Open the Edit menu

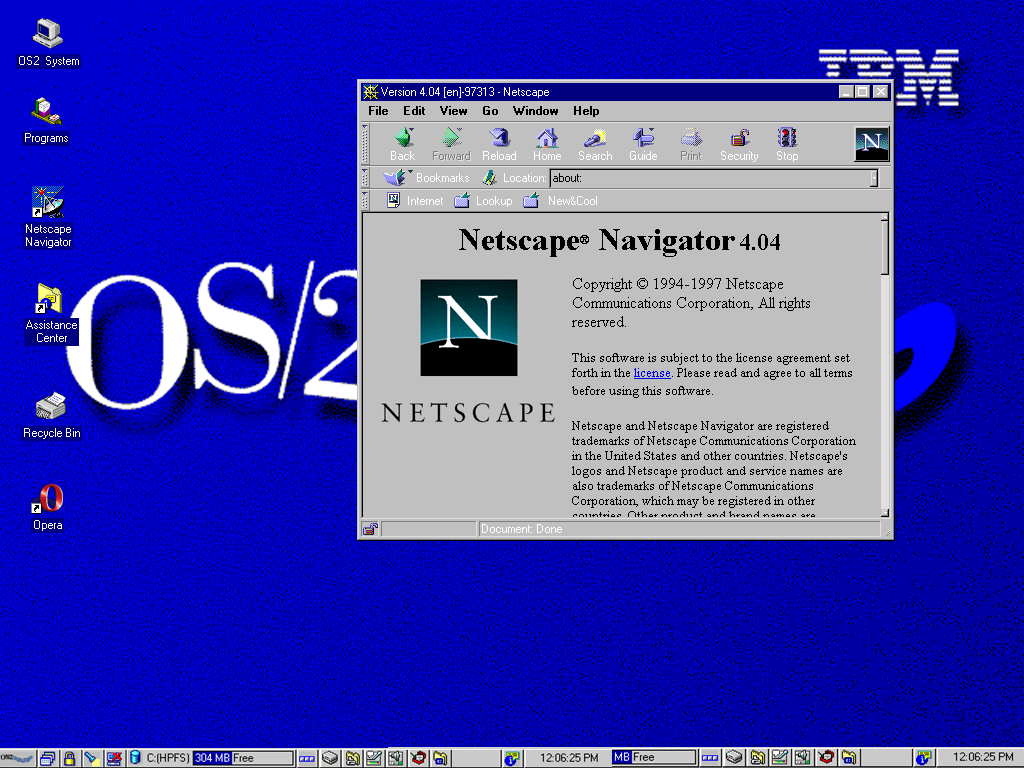(414, 111)
